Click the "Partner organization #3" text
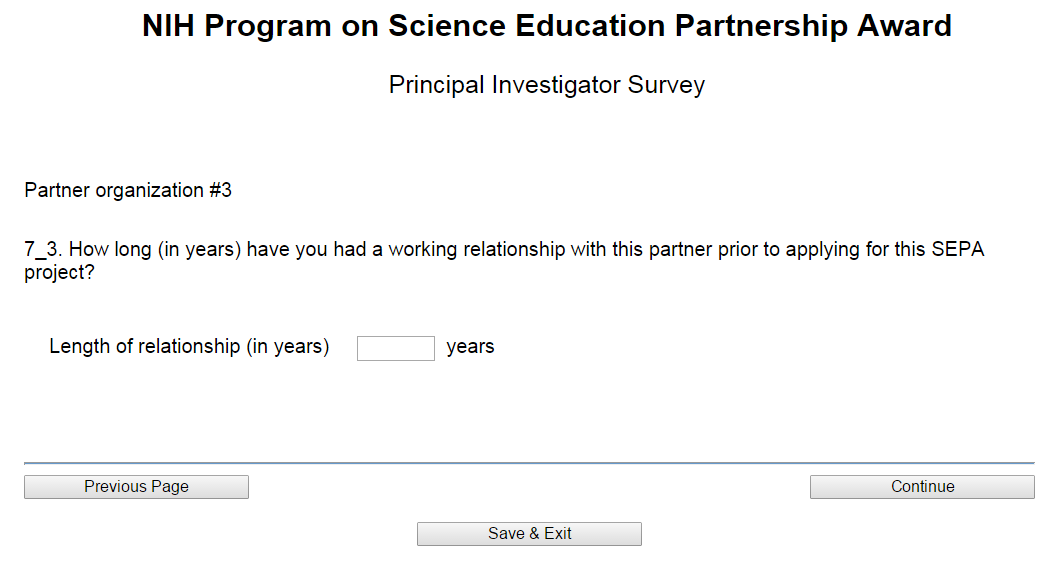The image size is (1058, 574). [128, 190]
